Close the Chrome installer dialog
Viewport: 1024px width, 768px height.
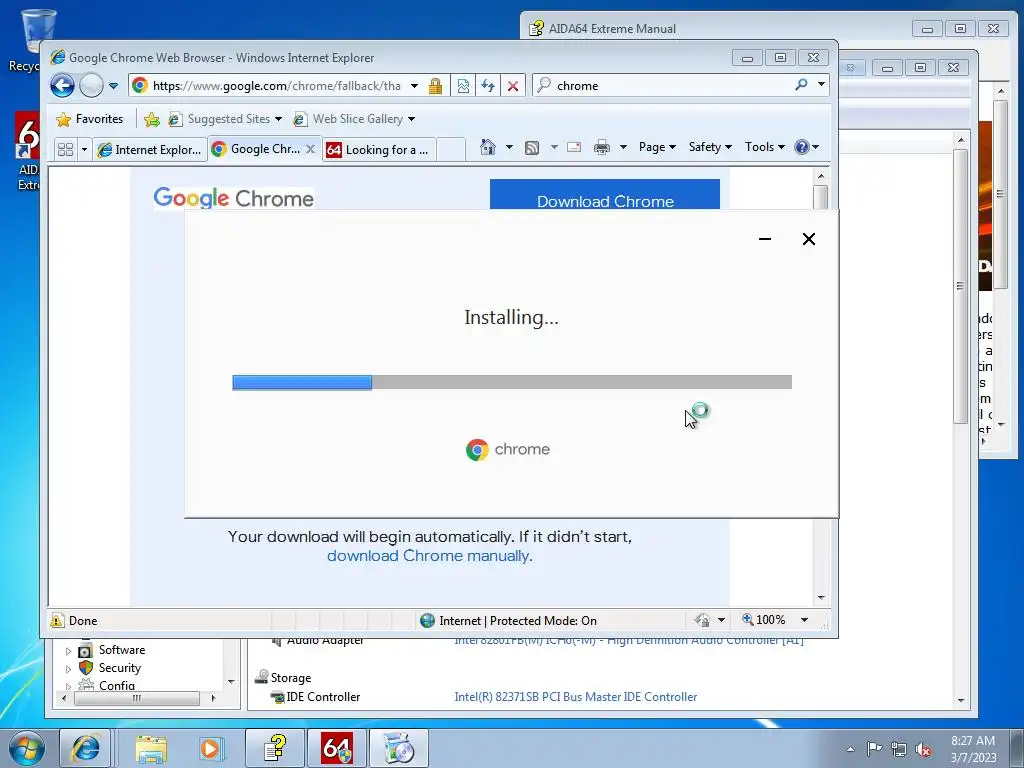(808, 239)
